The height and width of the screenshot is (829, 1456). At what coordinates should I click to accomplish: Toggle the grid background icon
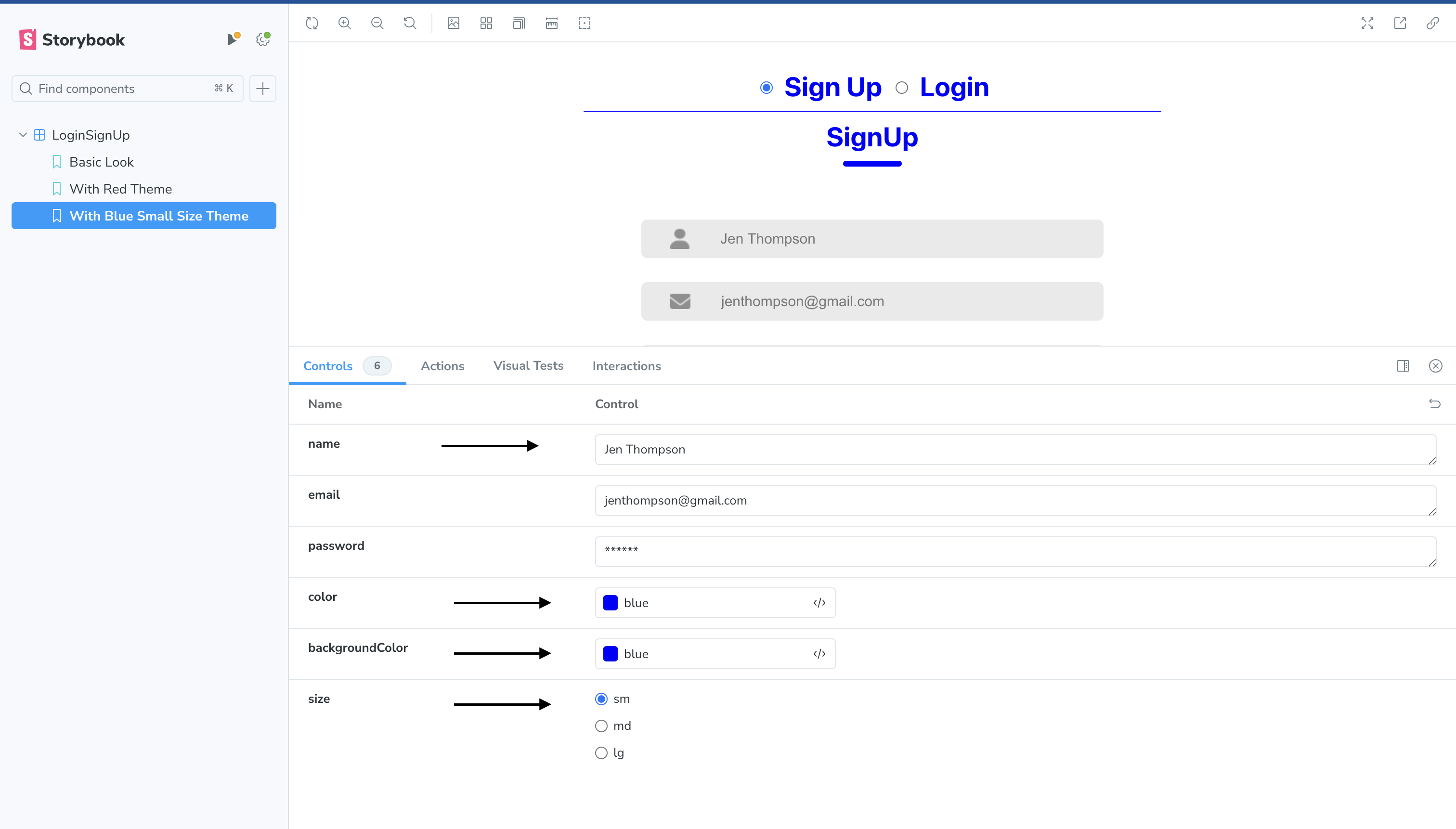point(486,23)
